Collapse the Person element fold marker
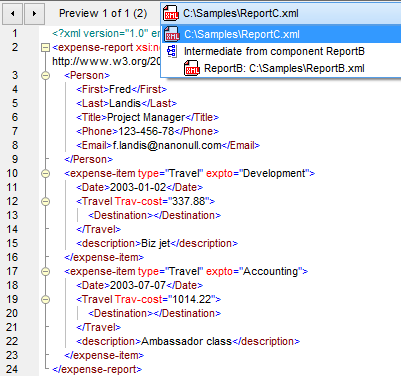Viewport: 401px width, 376px height. click(45, 76)
